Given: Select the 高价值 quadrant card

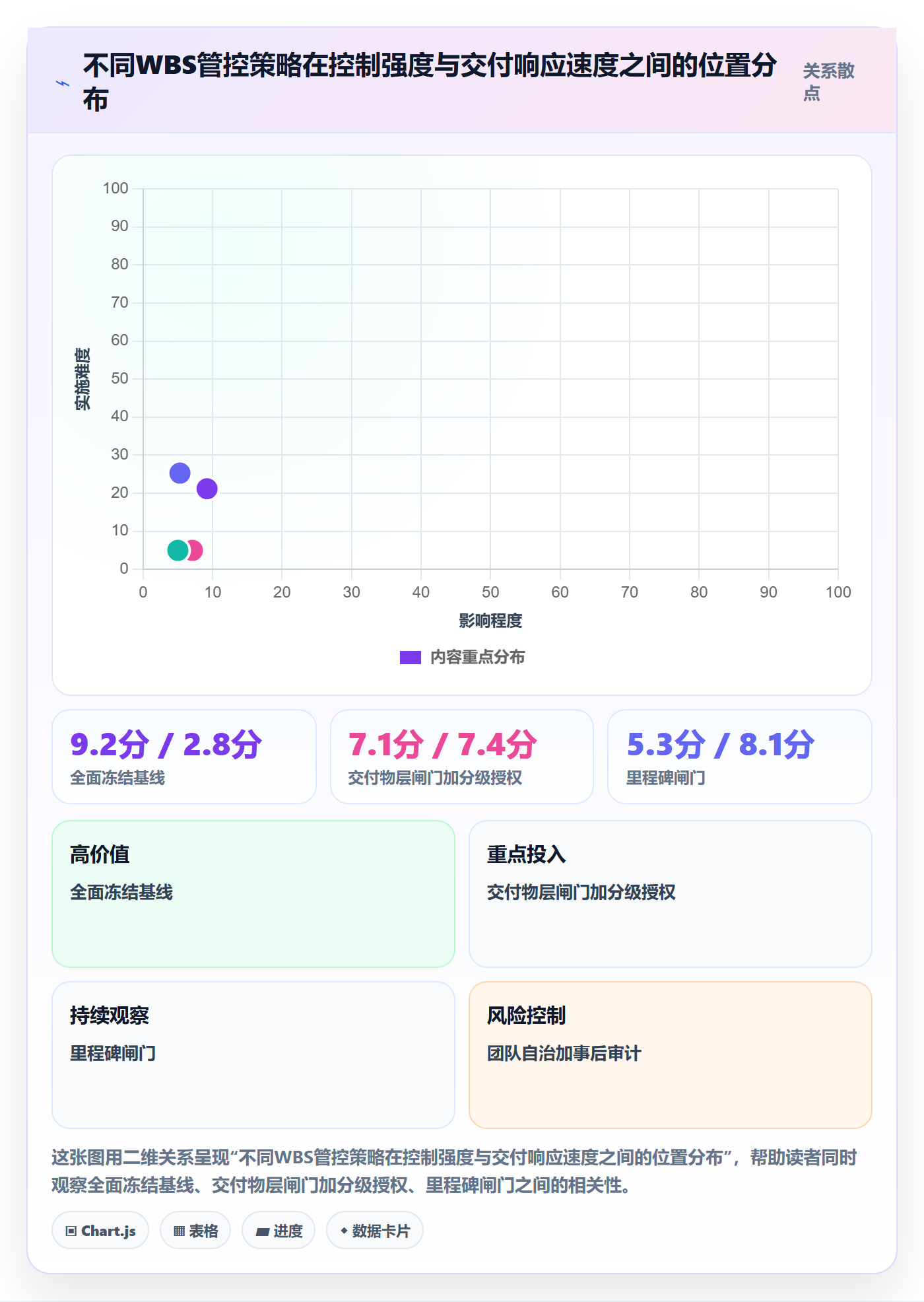Looking at the screenshot, I should (x=253, y=894).
